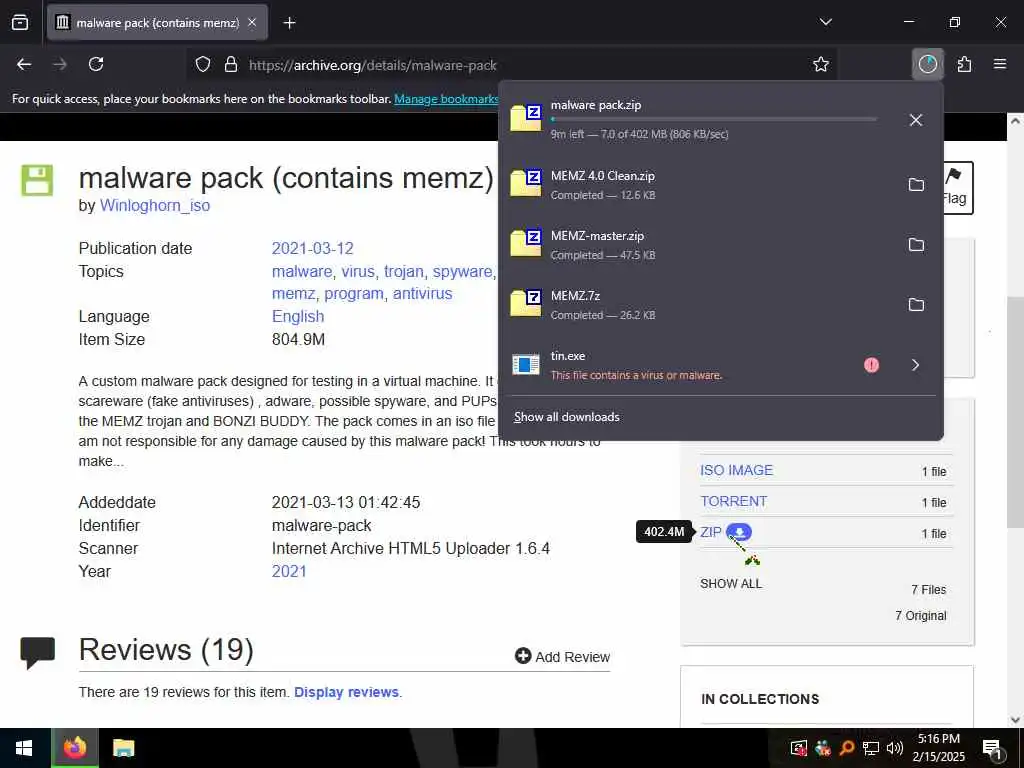Open the malware topic link
This screenshot has width=1024, height=768.
[x=302, y=271]
